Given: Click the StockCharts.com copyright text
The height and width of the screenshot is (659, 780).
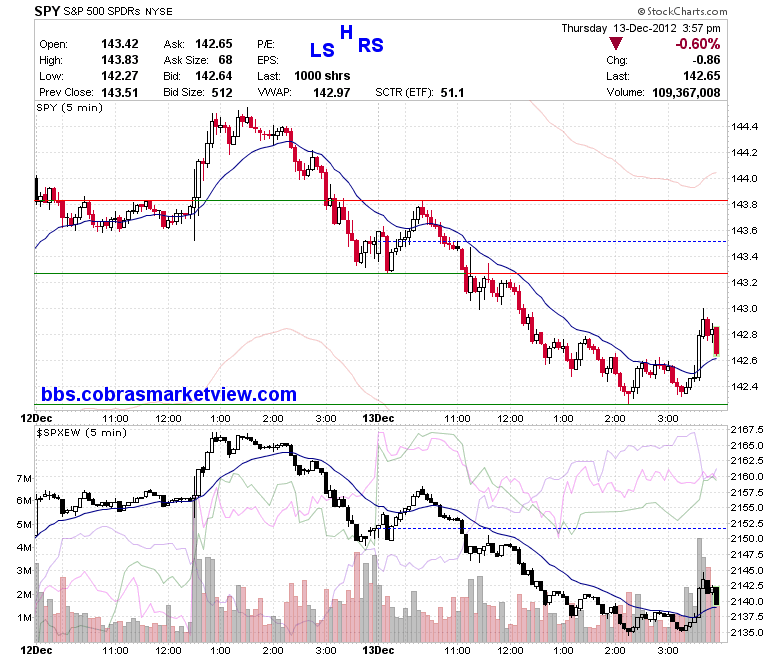Looking at the screenshot, I should (682, 11).
